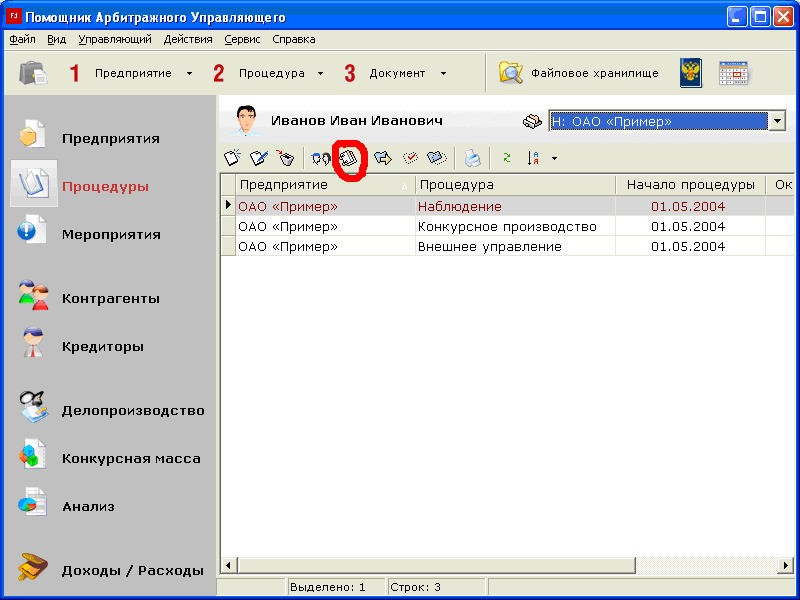The image size is (800, 600).
Task: Click the stacked documents icon circled red
Action: point(349,158)
